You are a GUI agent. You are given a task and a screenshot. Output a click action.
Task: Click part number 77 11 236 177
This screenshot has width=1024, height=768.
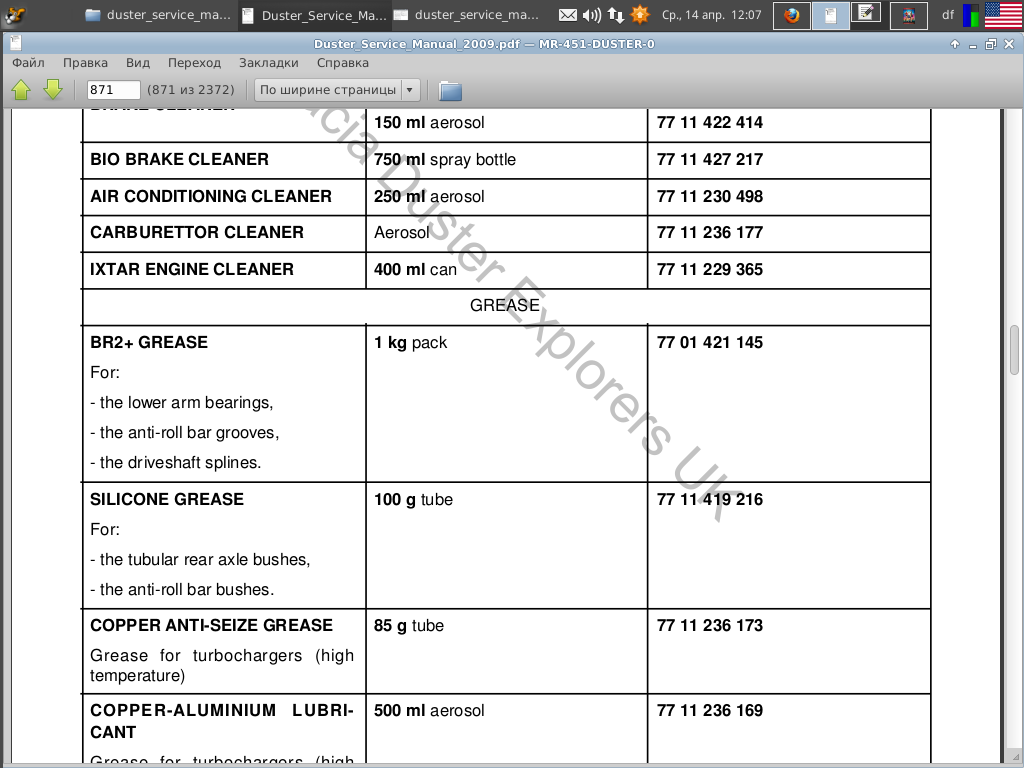[710, 232]
